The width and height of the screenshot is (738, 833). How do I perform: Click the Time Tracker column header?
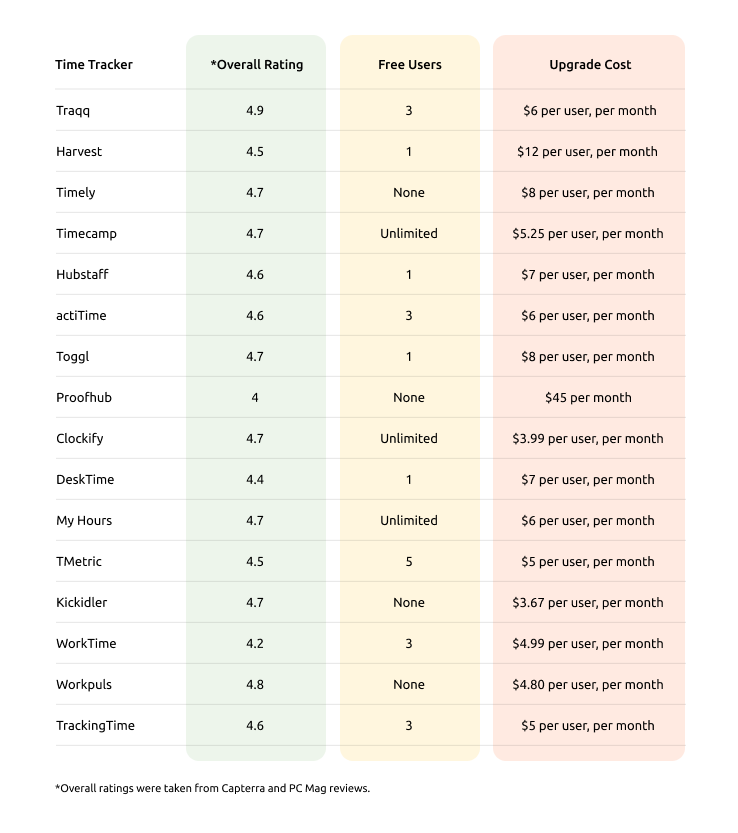(x=94, y=64)
